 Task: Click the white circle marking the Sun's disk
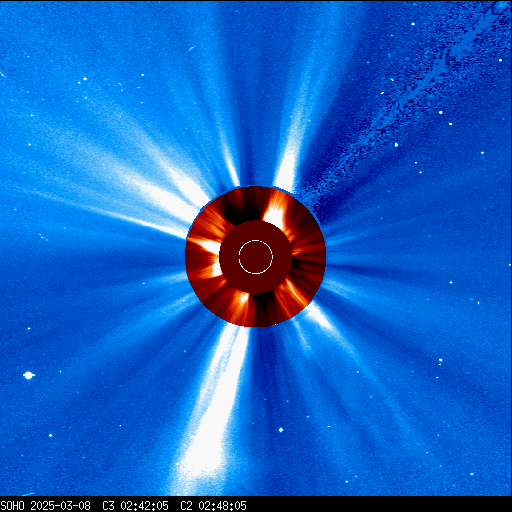pyautogui.click(x=256, y=257)
